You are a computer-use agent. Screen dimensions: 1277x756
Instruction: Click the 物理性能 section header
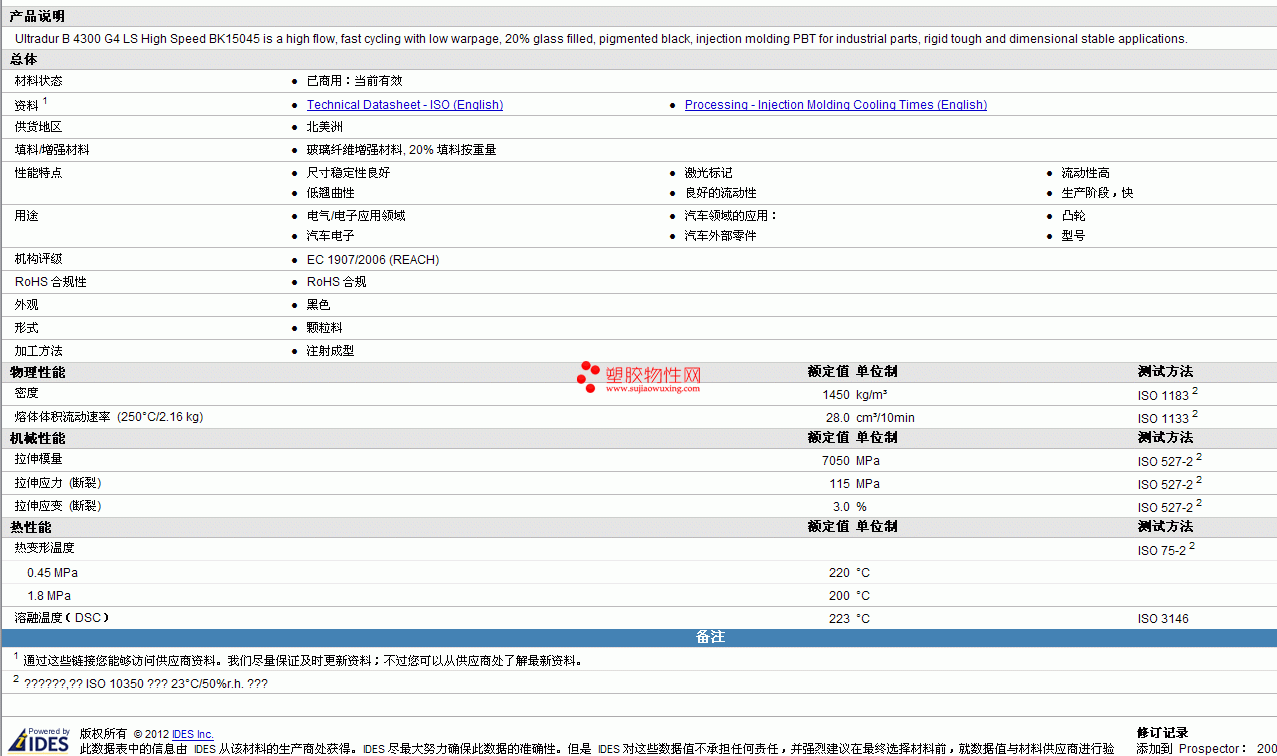pyautogui.click(x=38, y=372)
